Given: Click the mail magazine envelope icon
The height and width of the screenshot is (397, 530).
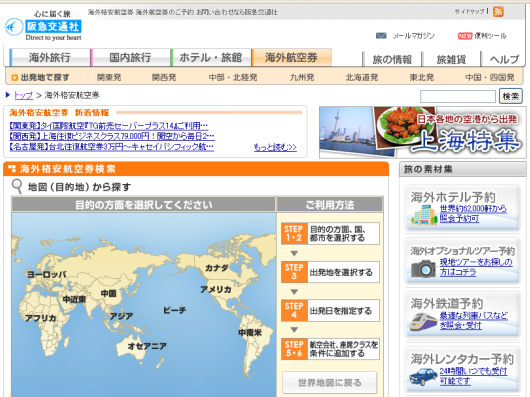Looking at the screenshot, I should coord(381,35).
